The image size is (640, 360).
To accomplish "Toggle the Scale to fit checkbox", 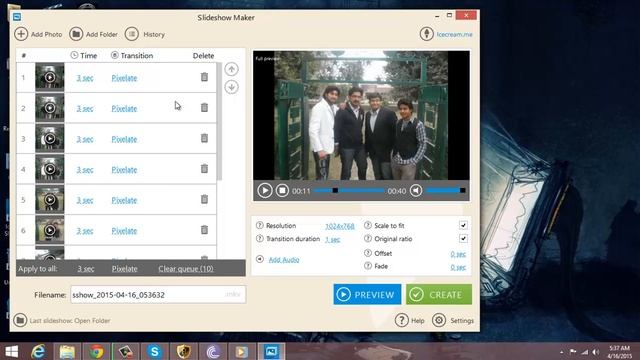I will pos(463,225).
